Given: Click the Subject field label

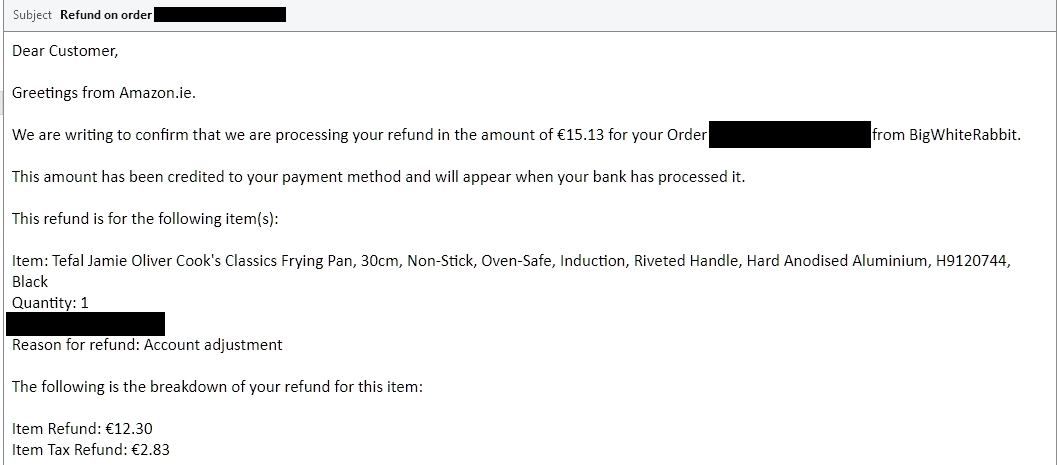Looking at the screenshot, I should tap(32, 15).
